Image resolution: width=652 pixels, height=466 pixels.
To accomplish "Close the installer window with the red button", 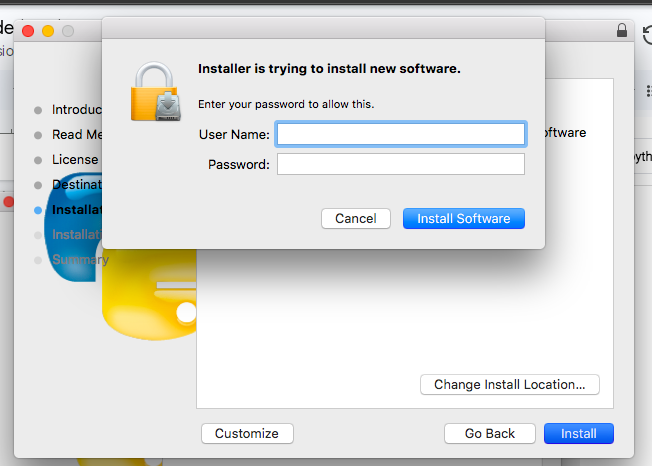I will pos(28,32).
